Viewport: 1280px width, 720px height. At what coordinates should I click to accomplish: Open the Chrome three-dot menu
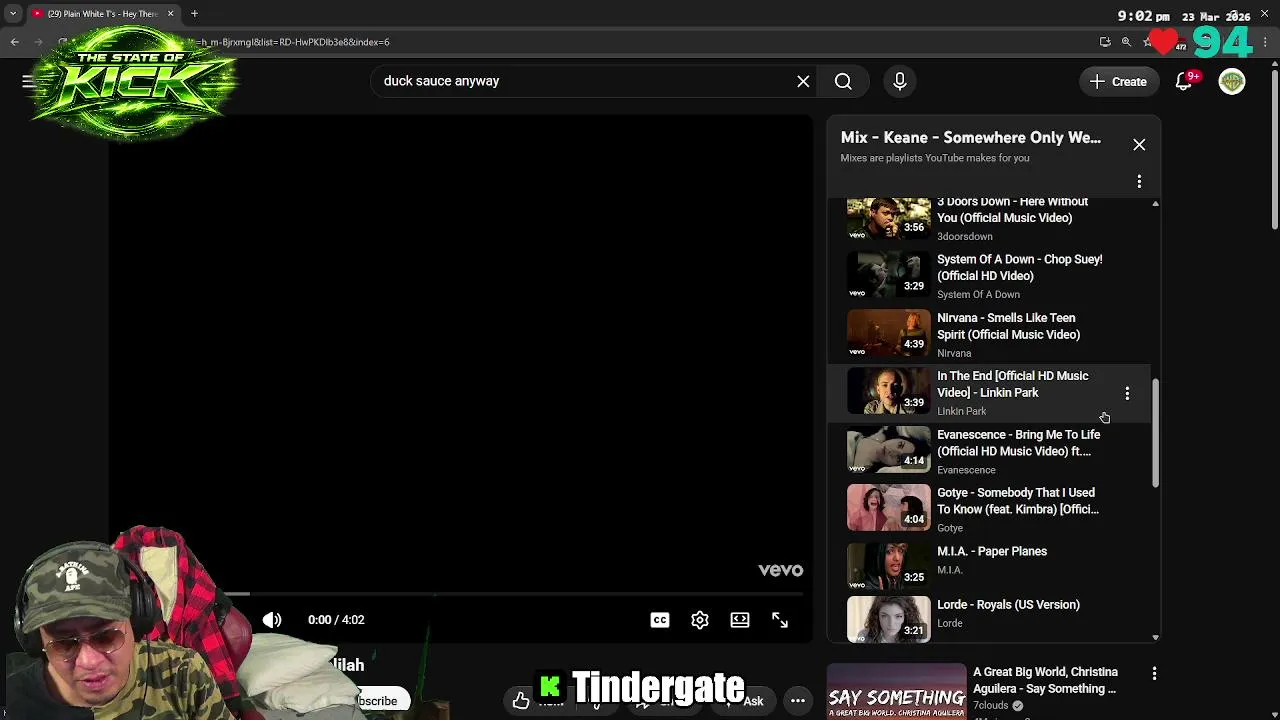pos(1266,42)
